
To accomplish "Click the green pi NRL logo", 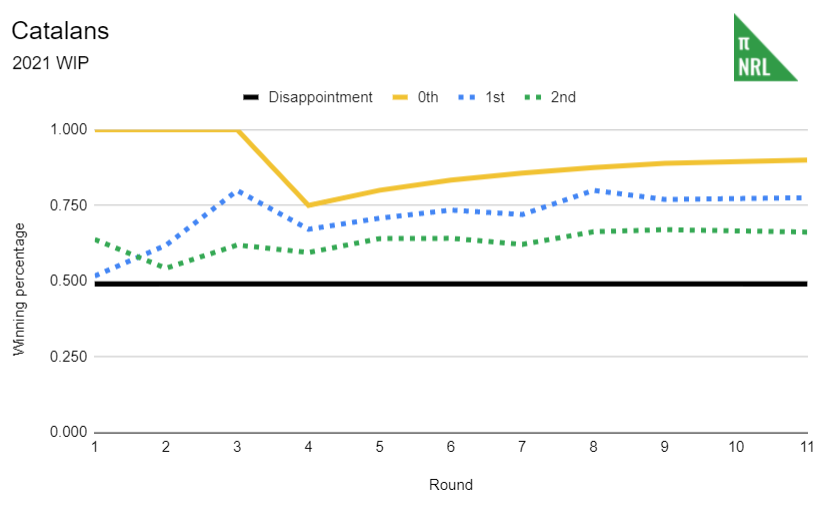I will [764, 48].
